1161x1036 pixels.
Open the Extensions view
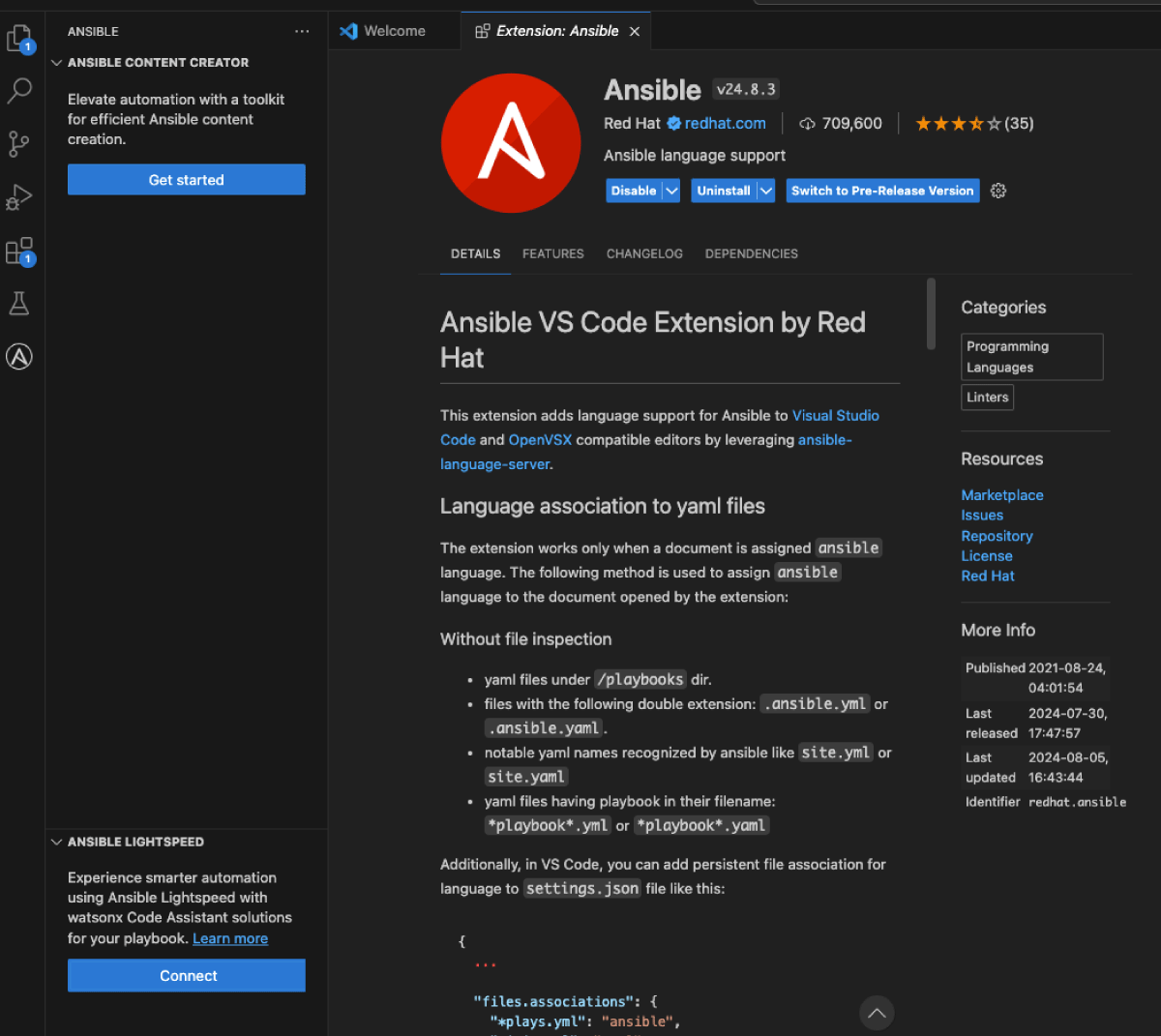click(19, 250)
